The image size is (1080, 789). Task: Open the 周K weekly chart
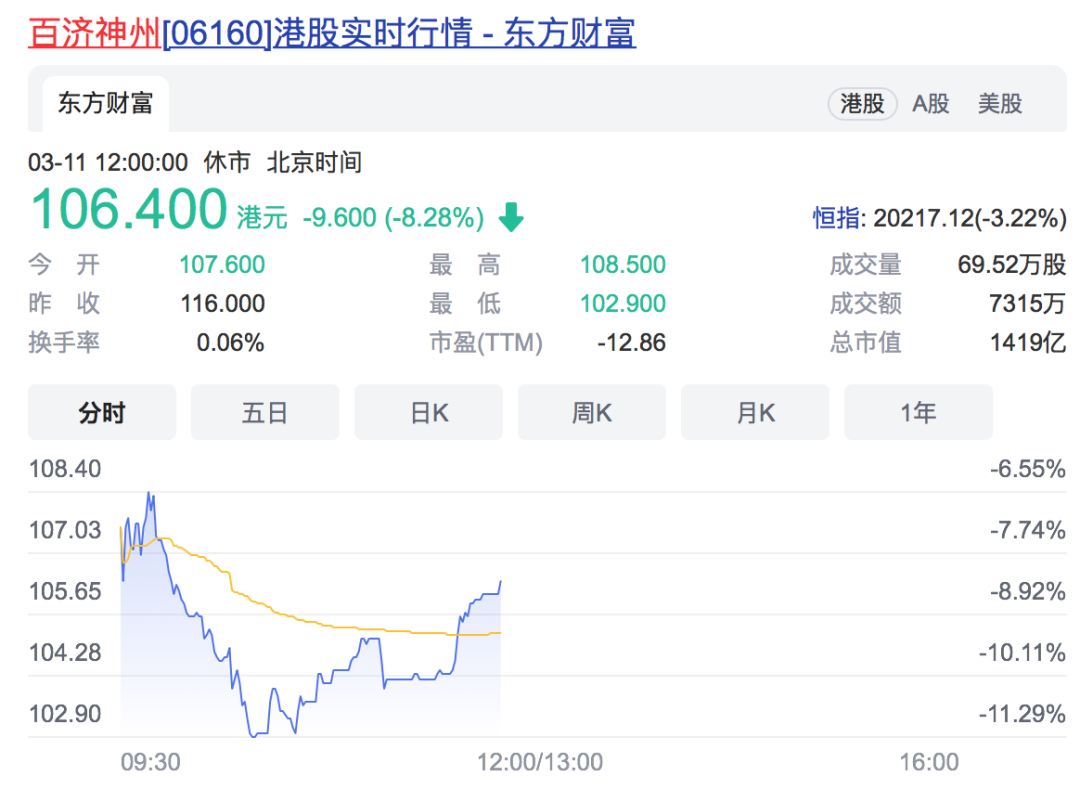coord(591,412)
